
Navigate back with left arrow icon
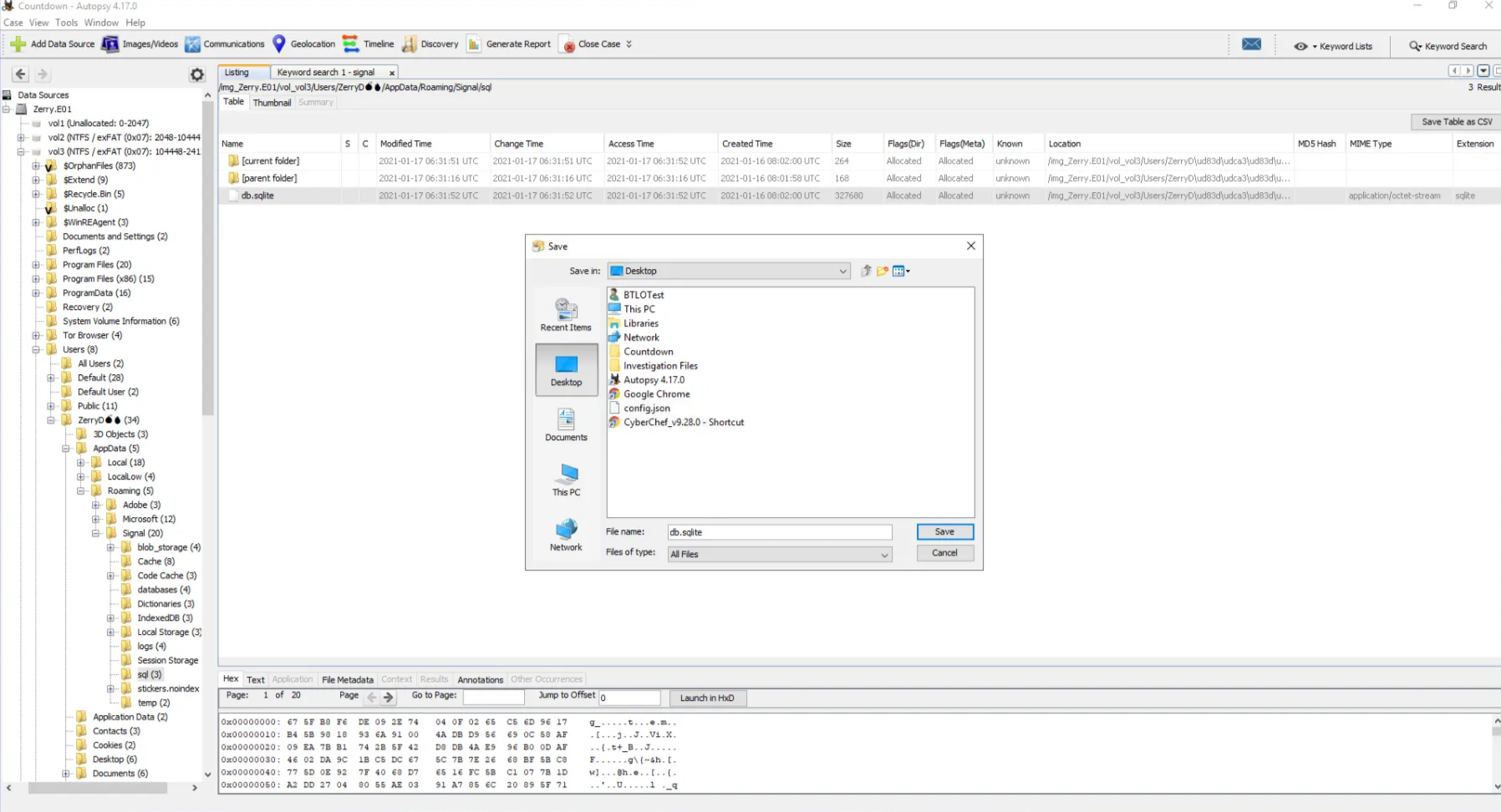[x=21, y=74]
